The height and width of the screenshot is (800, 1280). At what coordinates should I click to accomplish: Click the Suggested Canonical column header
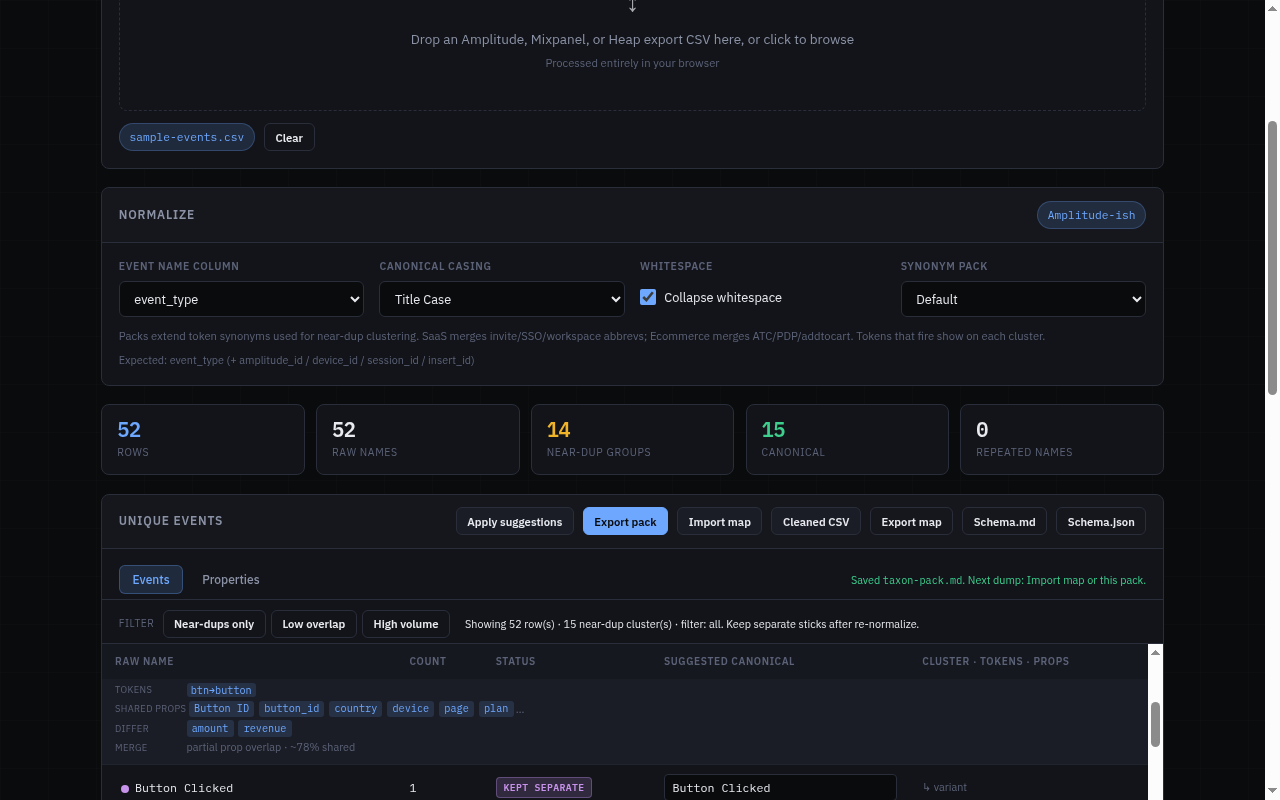(x=729, y=661)
